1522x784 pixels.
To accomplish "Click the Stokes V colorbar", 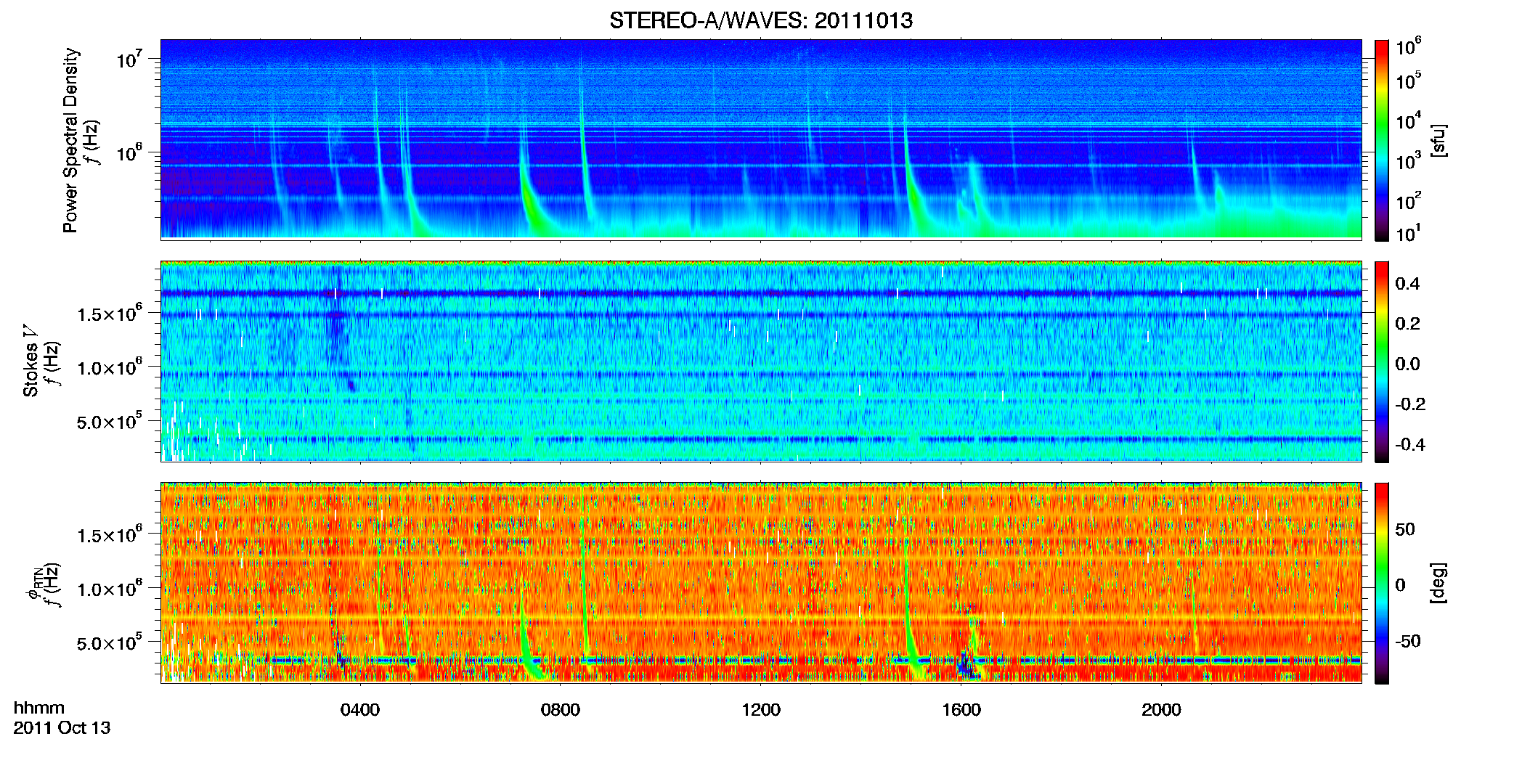I will click(x=1381, y=362).
